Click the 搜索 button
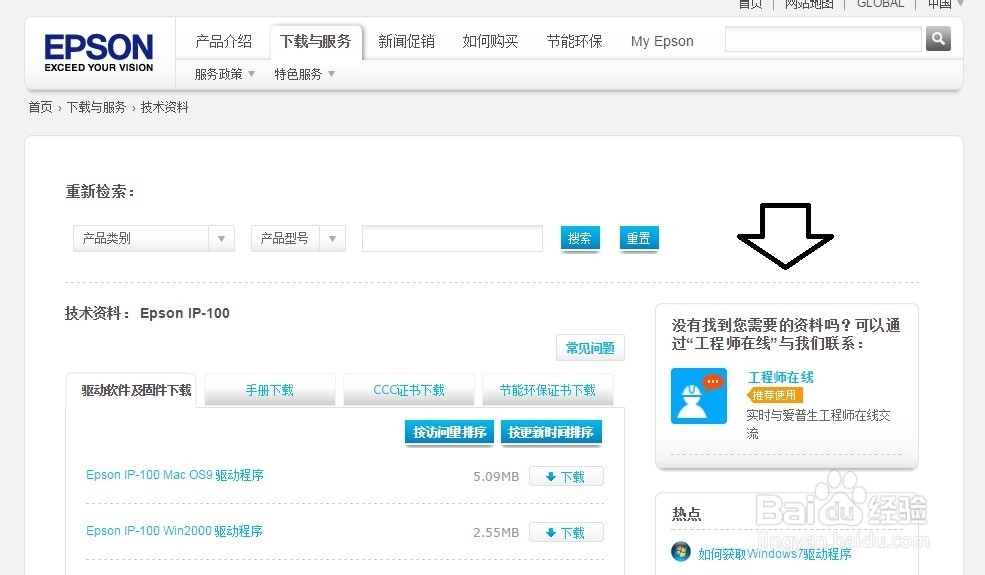Screen dimensions: 985x575 coord(580,238)
